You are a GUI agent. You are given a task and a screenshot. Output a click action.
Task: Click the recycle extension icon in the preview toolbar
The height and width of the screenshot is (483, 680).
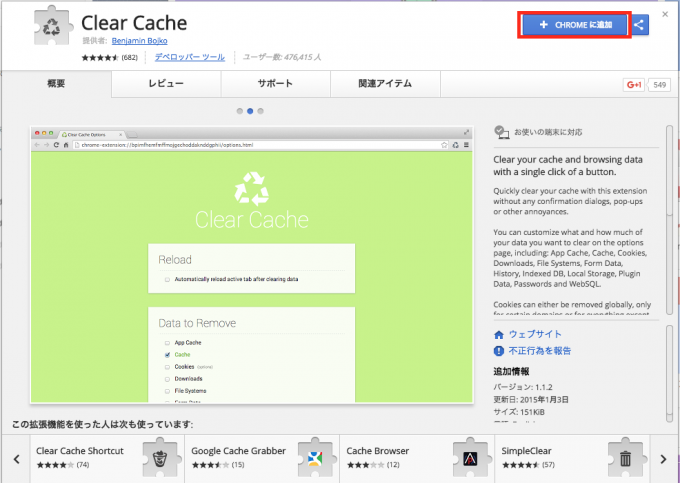tap(455, 145)
